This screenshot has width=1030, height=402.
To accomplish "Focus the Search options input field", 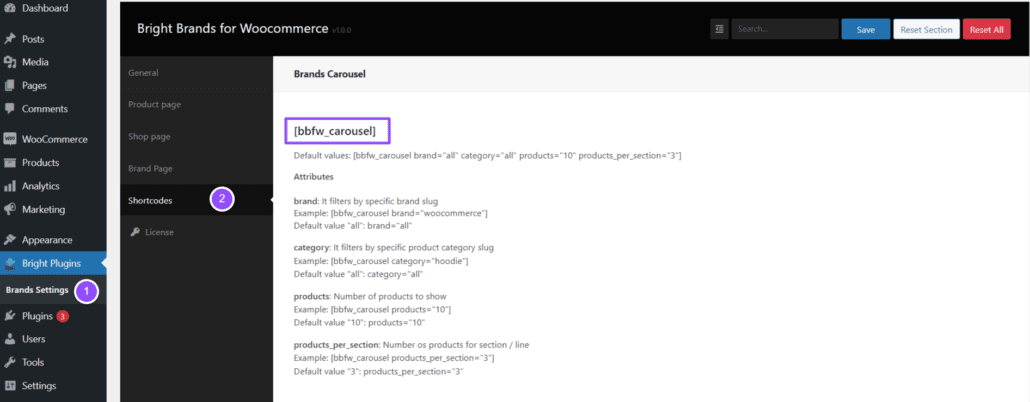I will [x=784, y=30].
